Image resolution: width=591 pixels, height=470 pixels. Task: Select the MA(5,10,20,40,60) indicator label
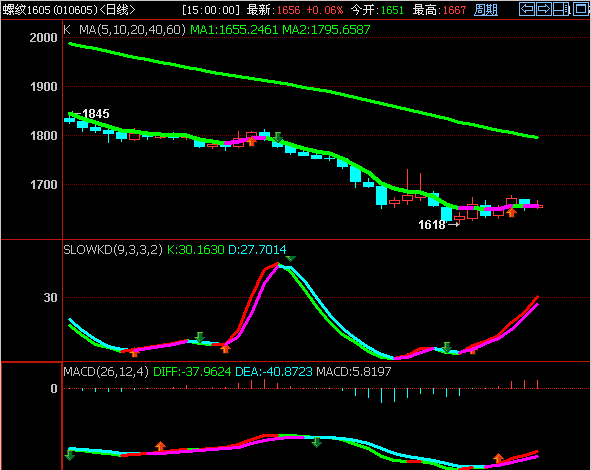132,29
